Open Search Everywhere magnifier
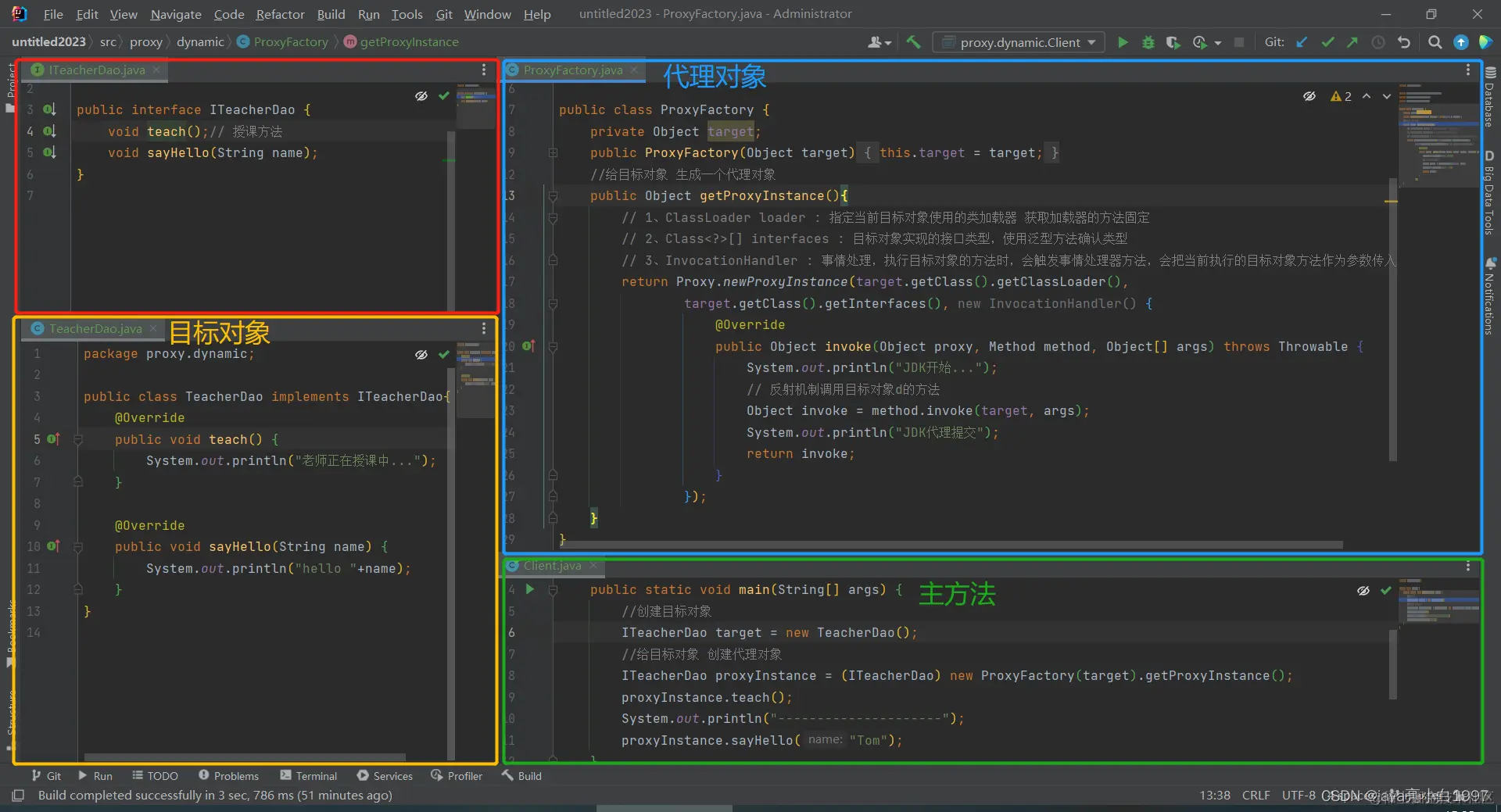The height and width of the screenshot is (812, 1501). [x=1435, y=42]
